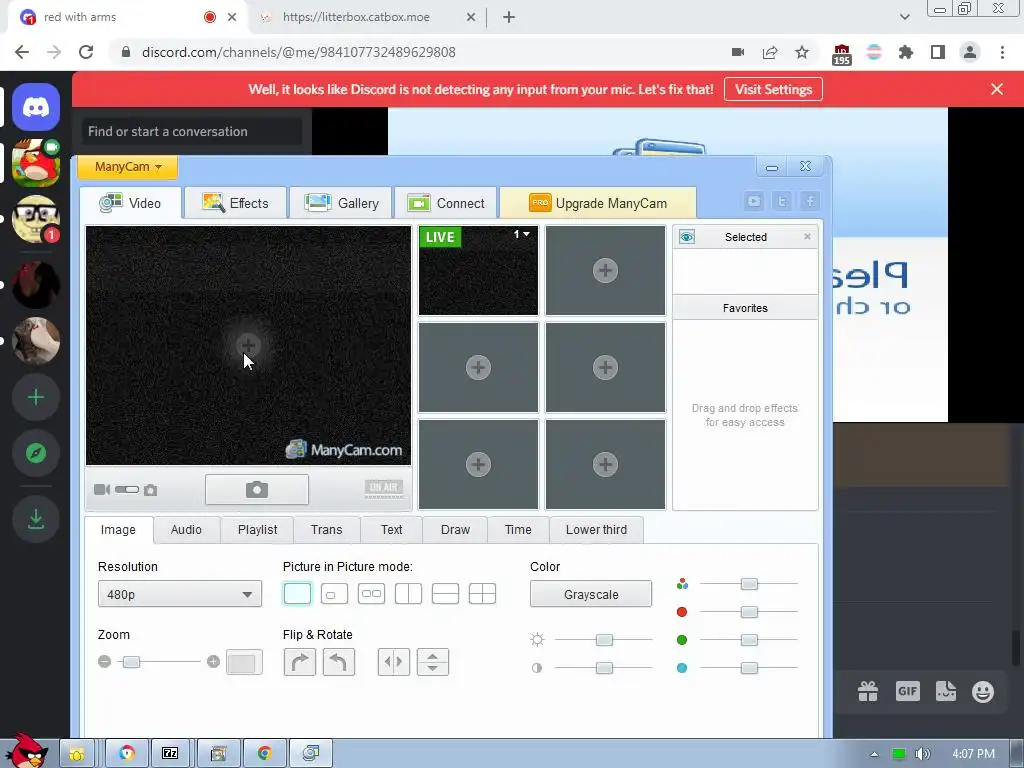This screenshot has width=1024, height=768.
Task: Expand LIVE source 1 dropdown arrow
Action: pos(526,234)
